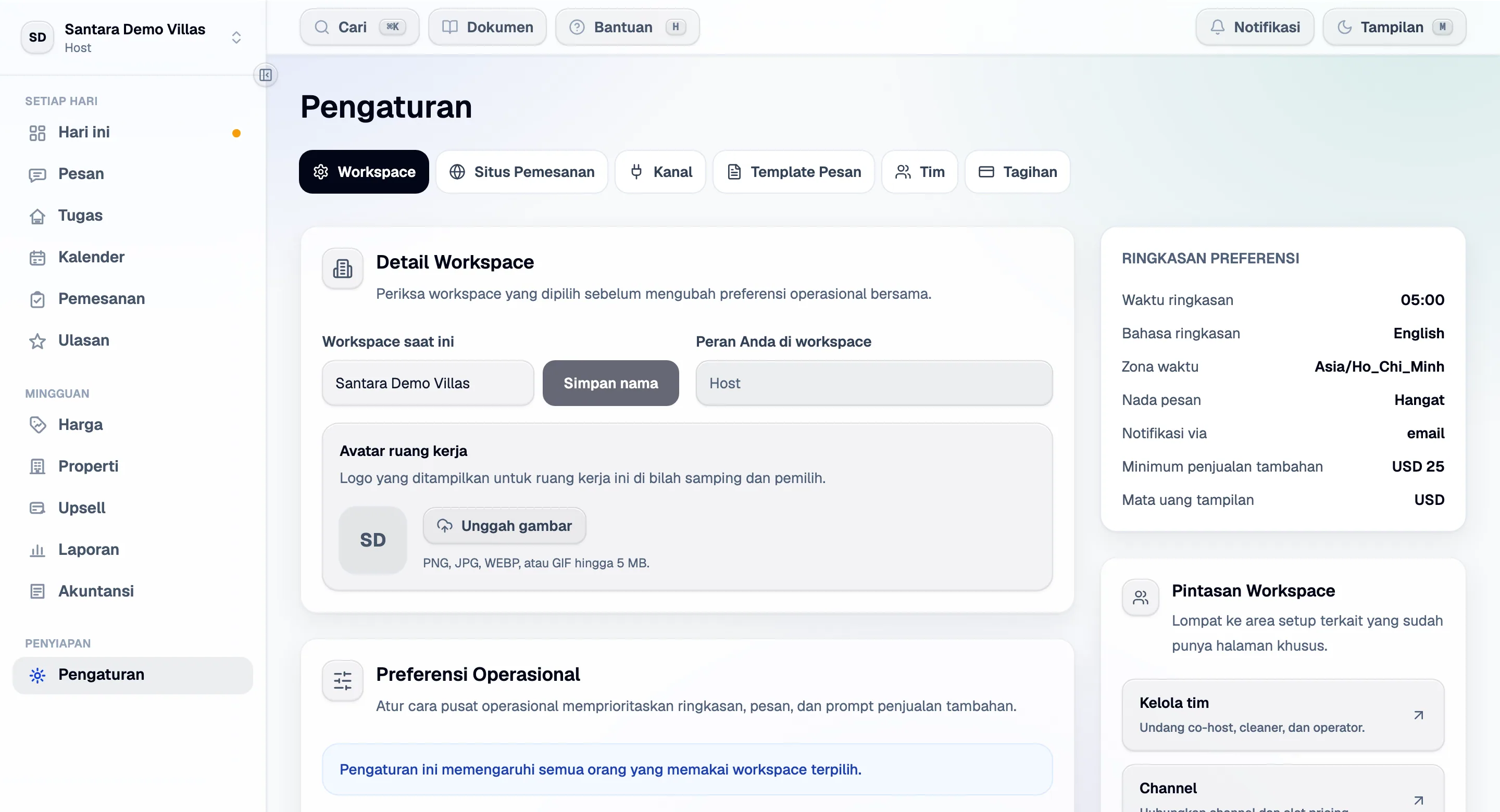1500x812 pixels.
Task: Open the Channel shortcut arrow
Action: (x=1418, y=801)
